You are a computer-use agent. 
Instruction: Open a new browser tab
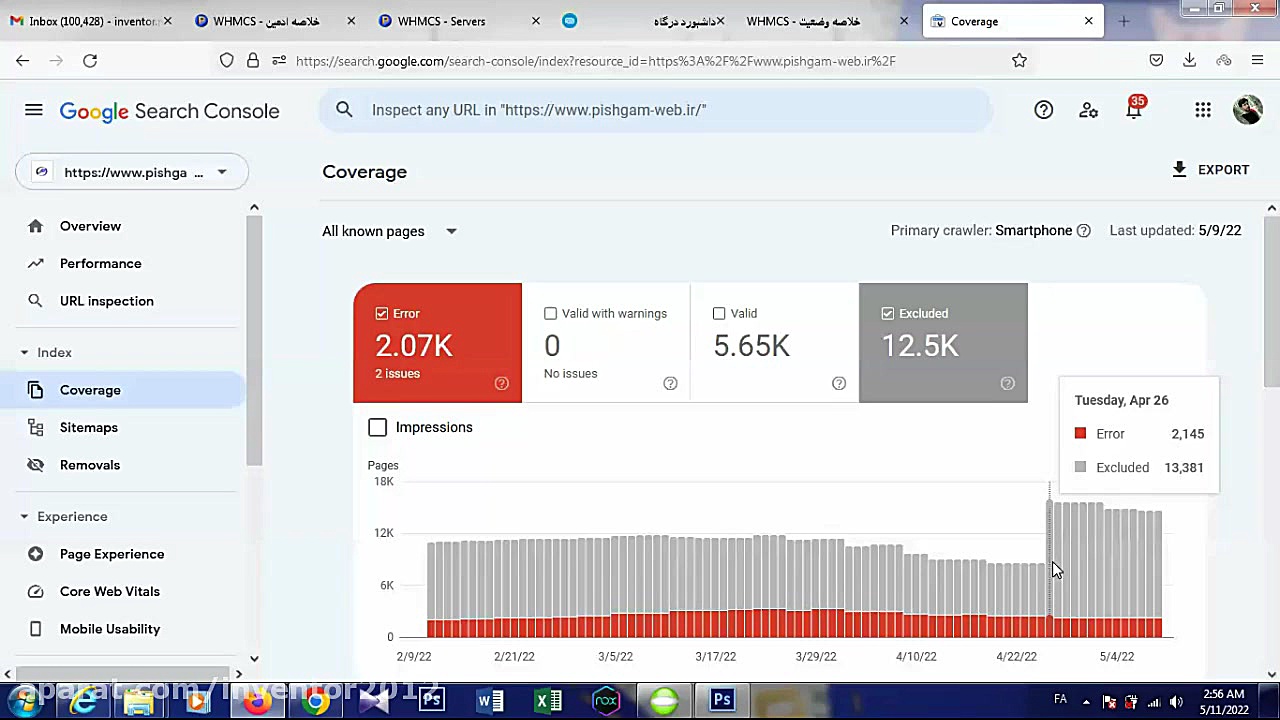point(1124,21)
